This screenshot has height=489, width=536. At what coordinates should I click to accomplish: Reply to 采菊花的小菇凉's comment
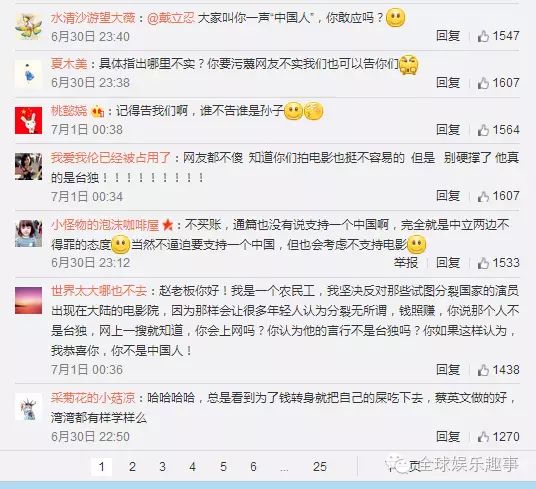pyautogui.click(x=448, y=437)
